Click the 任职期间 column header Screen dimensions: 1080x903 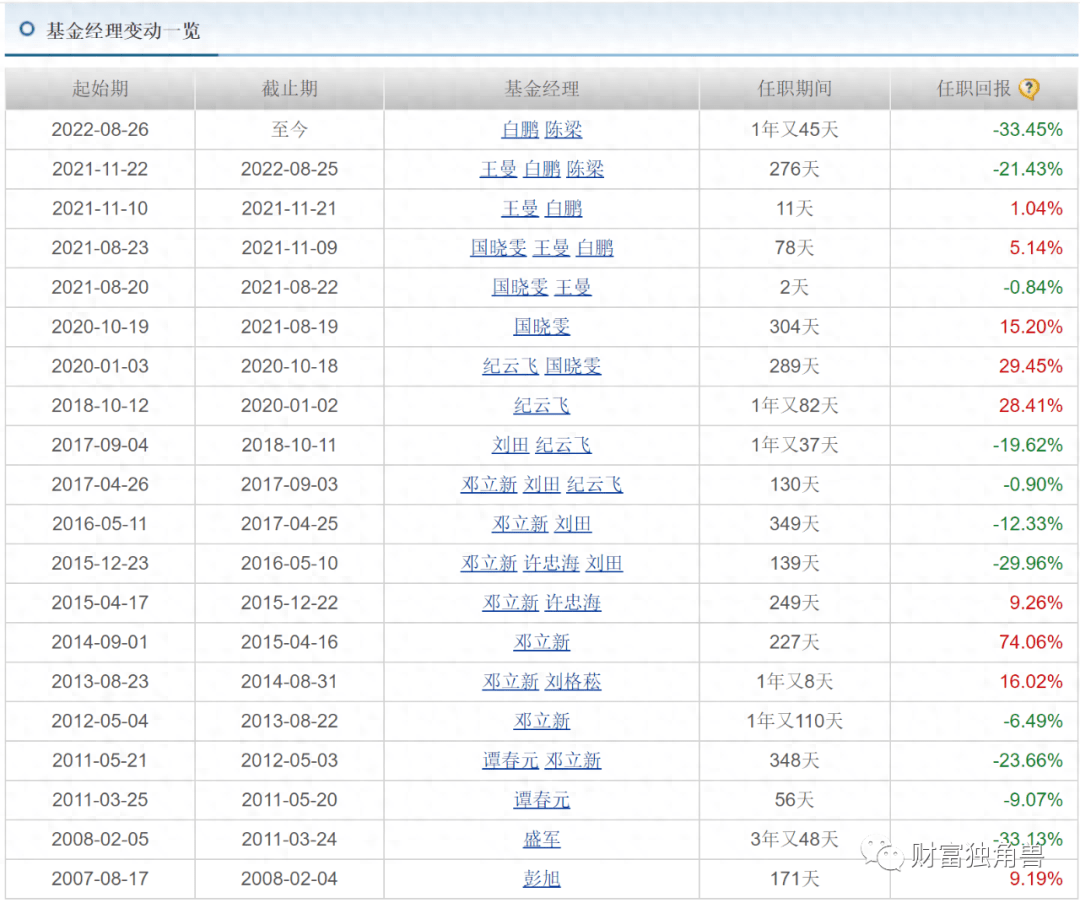794,89
